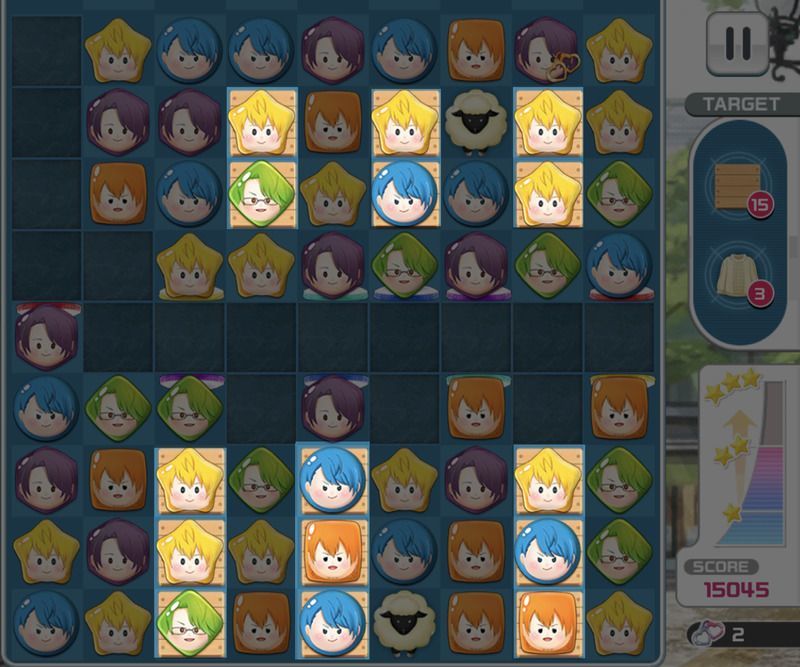Screen dimensions: 800x667
Task: Click the three-star marker atop the gauge
Action: click(x=733, y=388)
